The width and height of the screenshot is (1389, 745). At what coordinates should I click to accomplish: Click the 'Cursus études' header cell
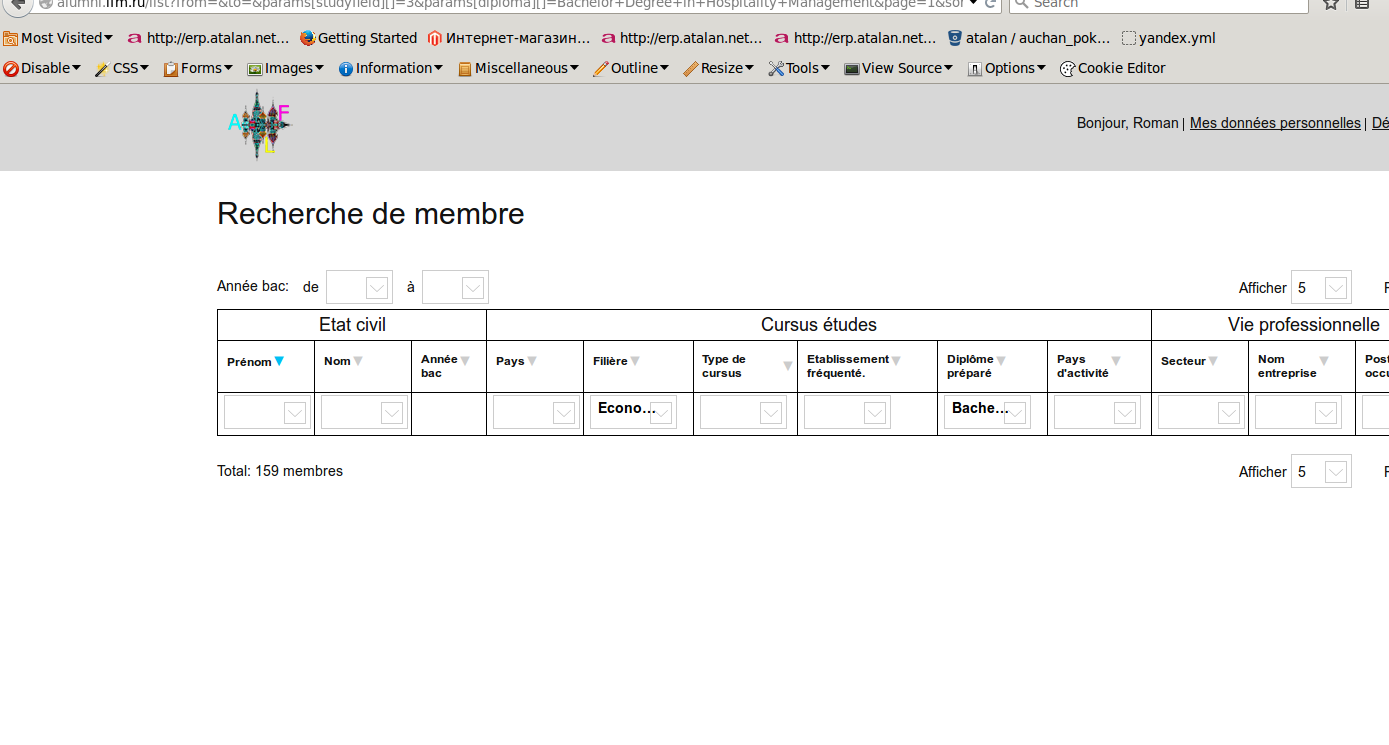(819, 325)
